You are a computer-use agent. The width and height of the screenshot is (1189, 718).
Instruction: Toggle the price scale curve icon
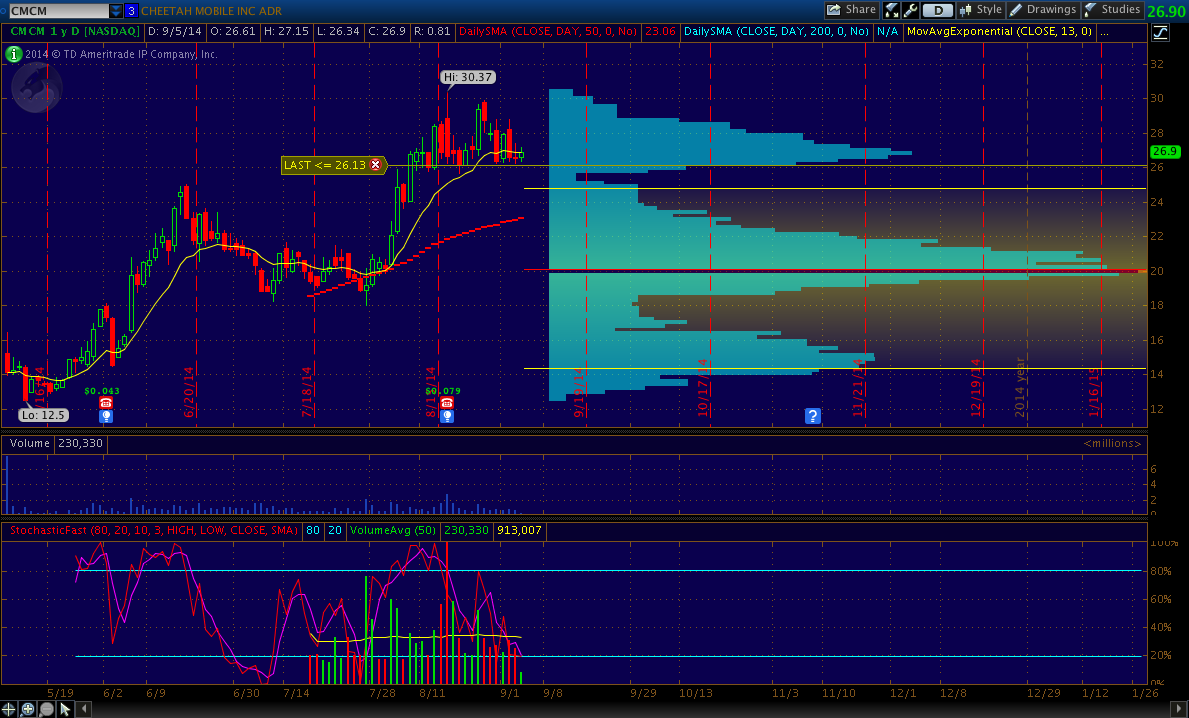1159,33
